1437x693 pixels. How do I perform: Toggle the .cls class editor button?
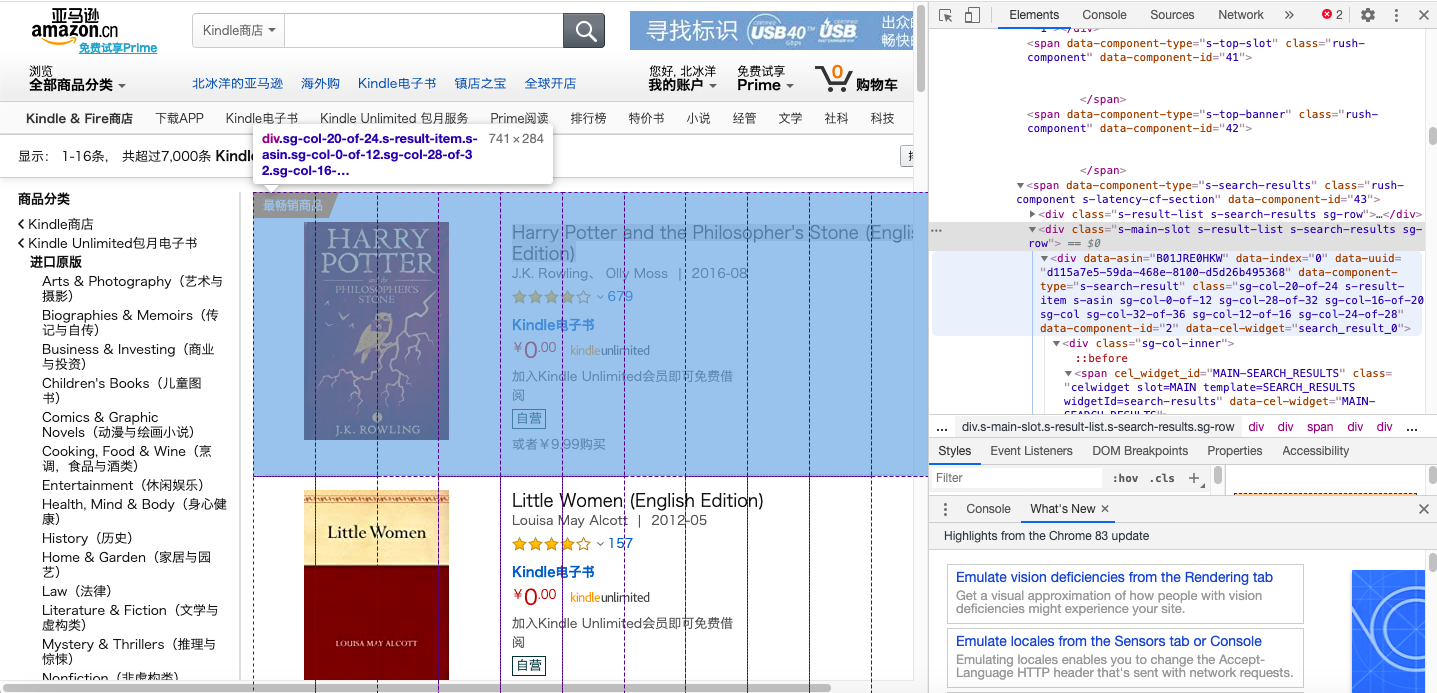click(1162, 478)
